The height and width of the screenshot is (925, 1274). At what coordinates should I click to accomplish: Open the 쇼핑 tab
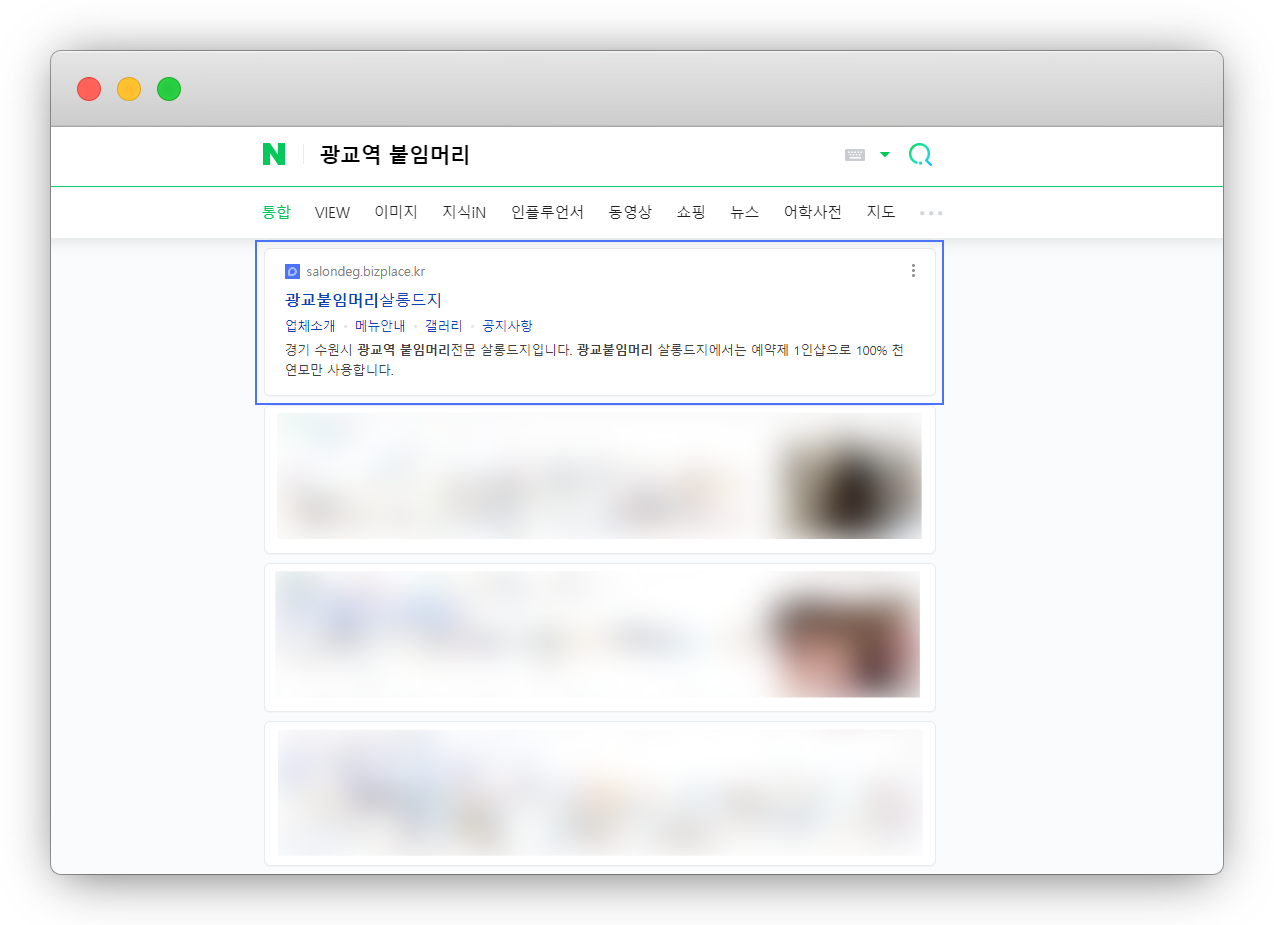691,212
